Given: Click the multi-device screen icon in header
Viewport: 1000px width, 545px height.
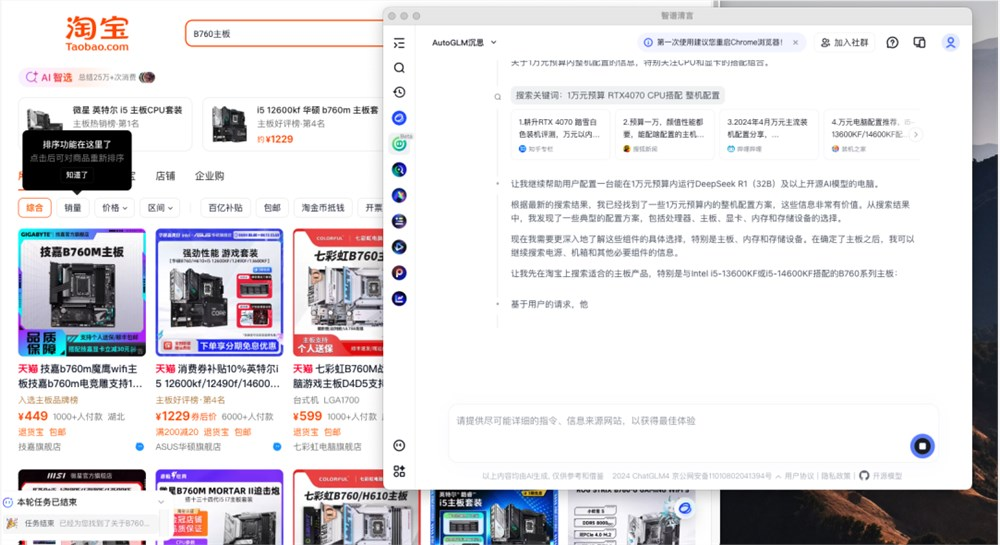Looking at the screenshot, I should click(x=919, y=43).
